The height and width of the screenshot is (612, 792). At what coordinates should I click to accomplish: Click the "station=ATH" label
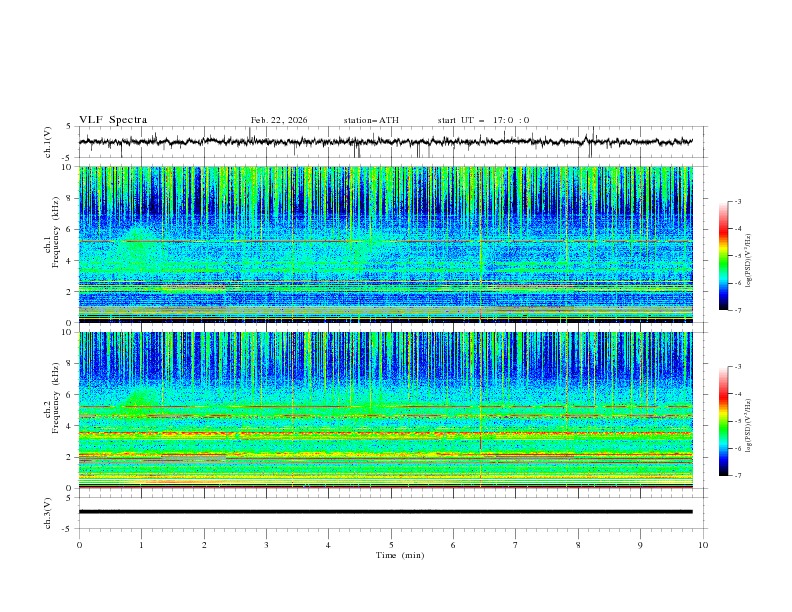[x=371, y=120]
